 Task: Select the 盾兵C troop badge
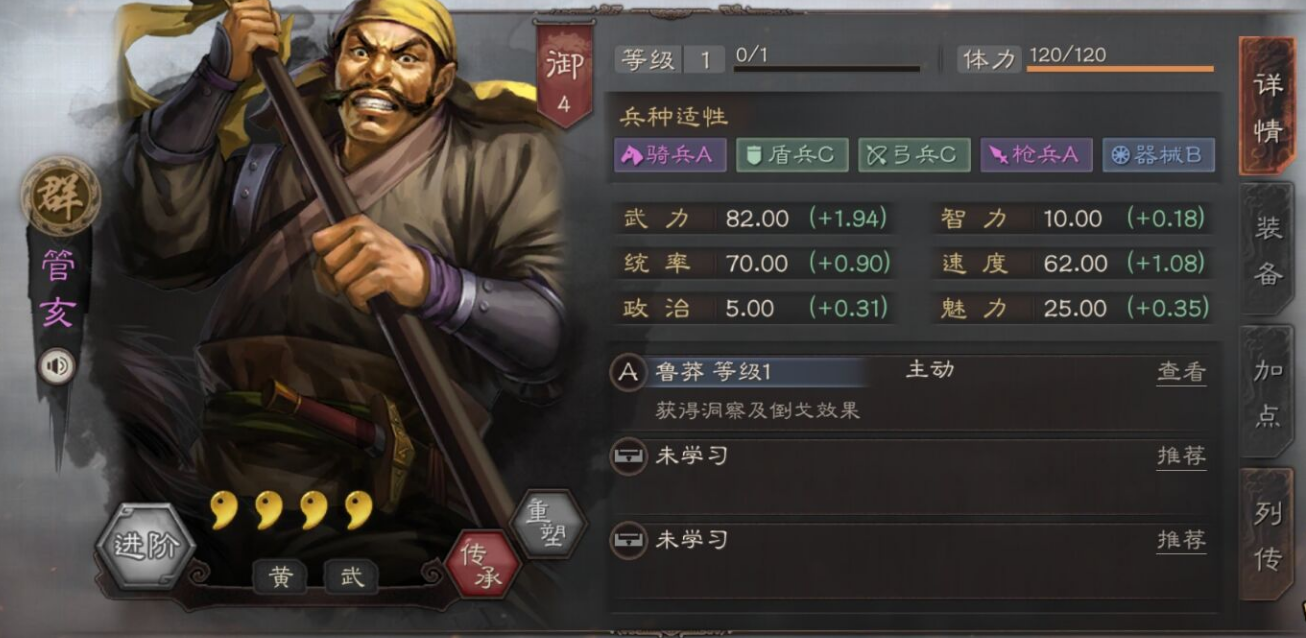(x=793, y=155)
